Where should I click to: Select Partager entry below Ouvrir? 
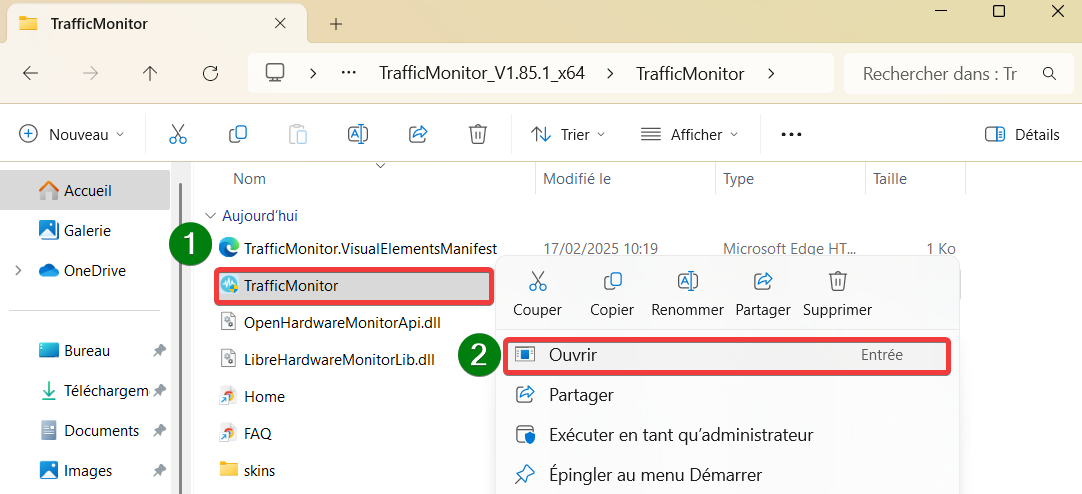[x=727, y=395]
